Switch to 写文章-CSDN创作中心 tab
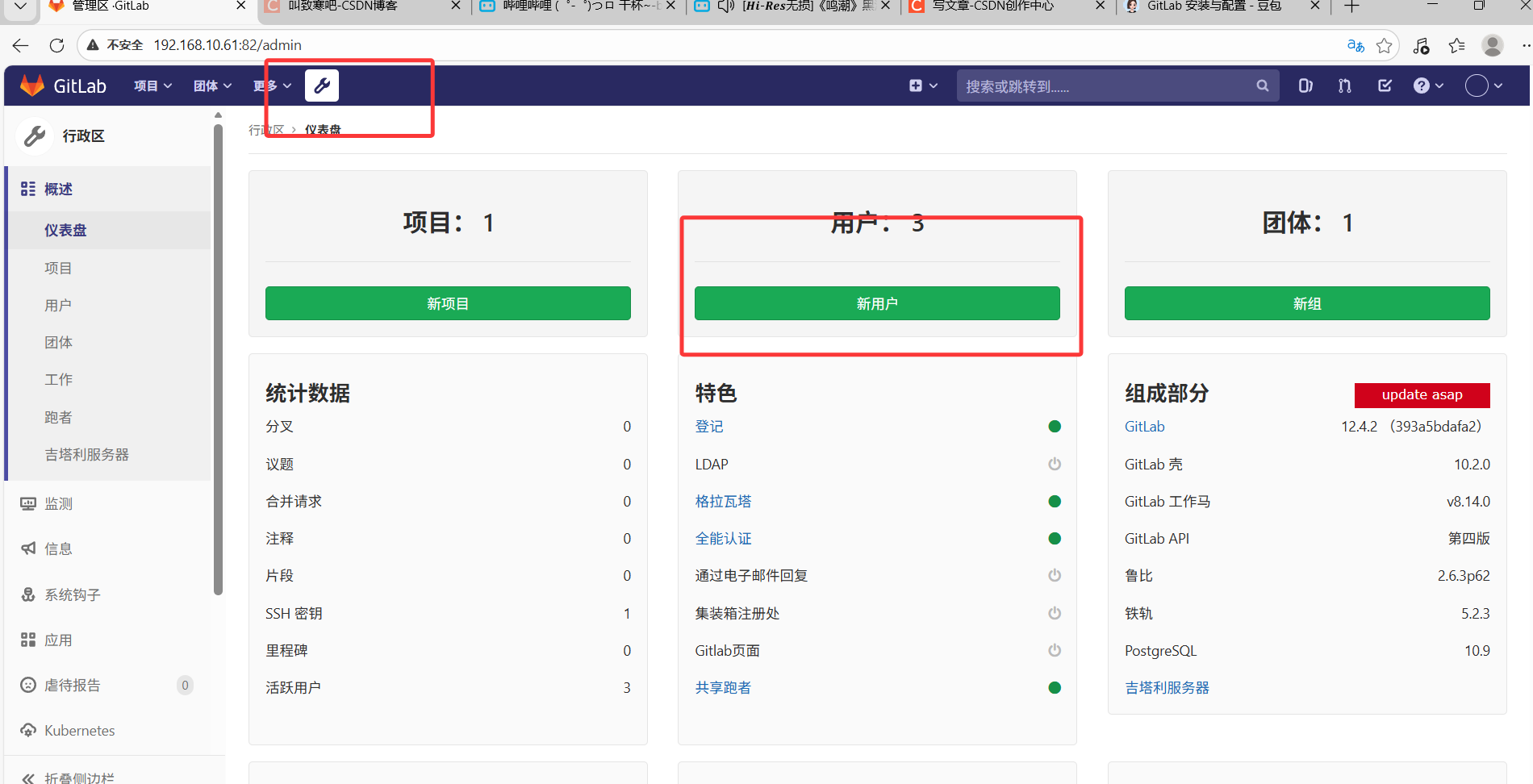 pyautogui.click(x=1006, y=6)
